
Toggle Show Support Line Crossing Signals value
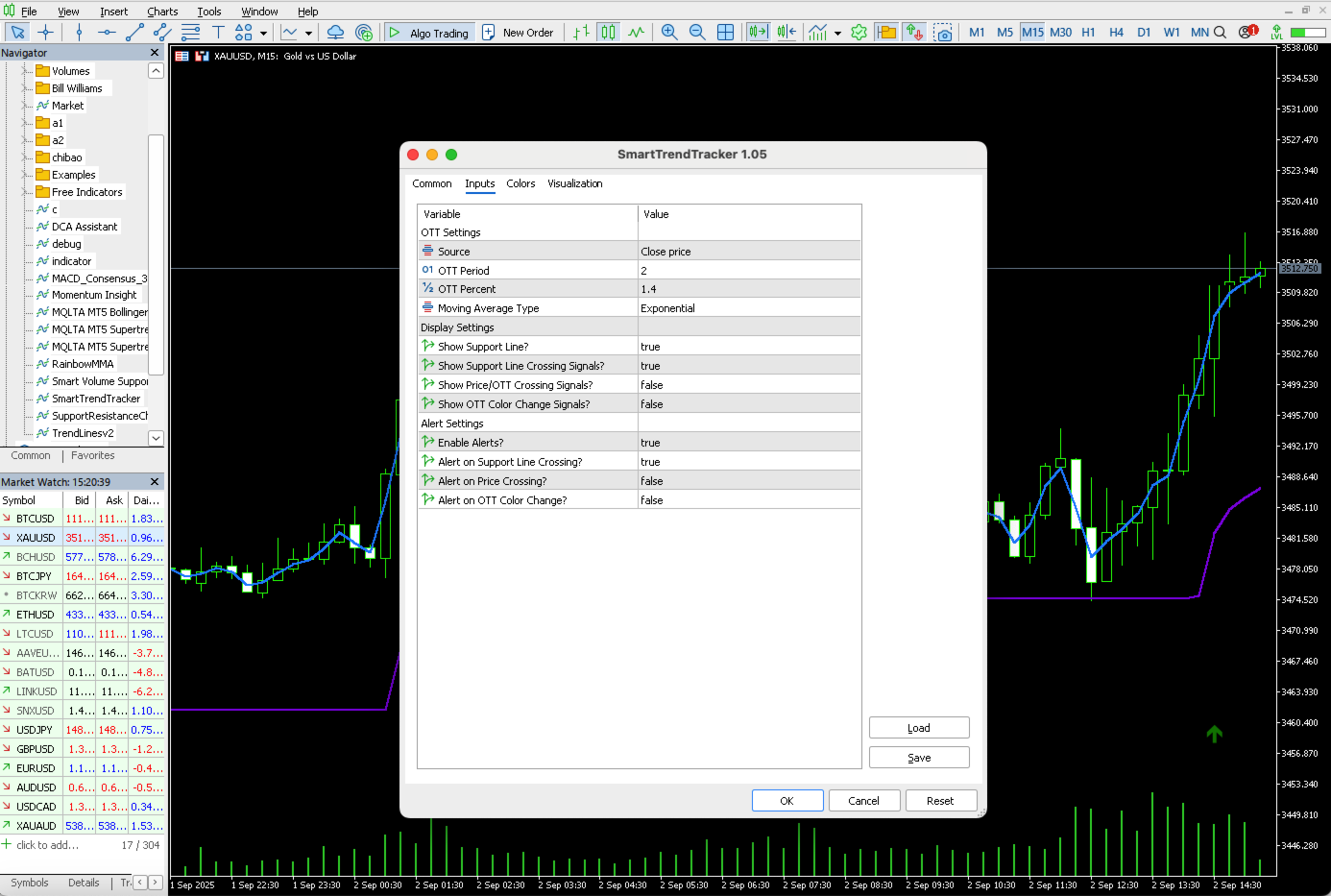[x=749, y=366]
